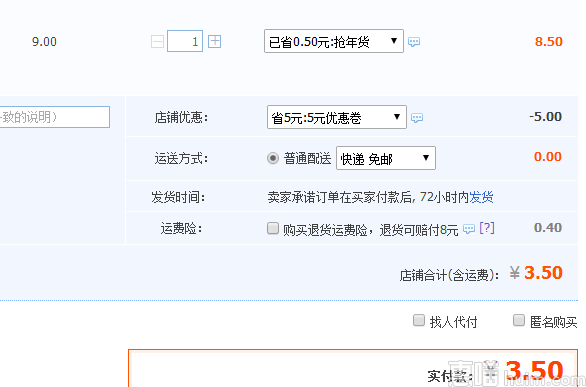This screenshot has height=387, width=586.
Task: Click the shipping fee 0.00
Action: [x=548, y=157]
